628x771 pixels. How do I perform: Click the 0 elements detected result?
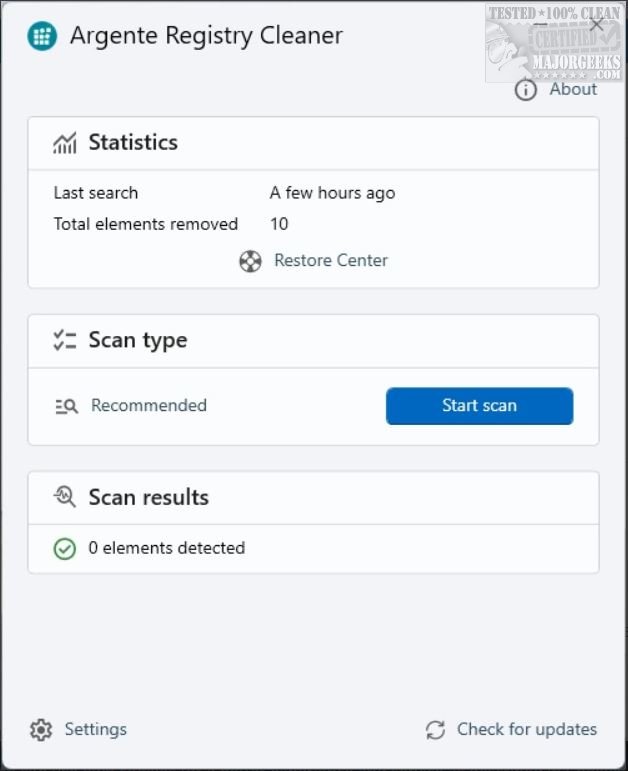(x=166, y=548)
